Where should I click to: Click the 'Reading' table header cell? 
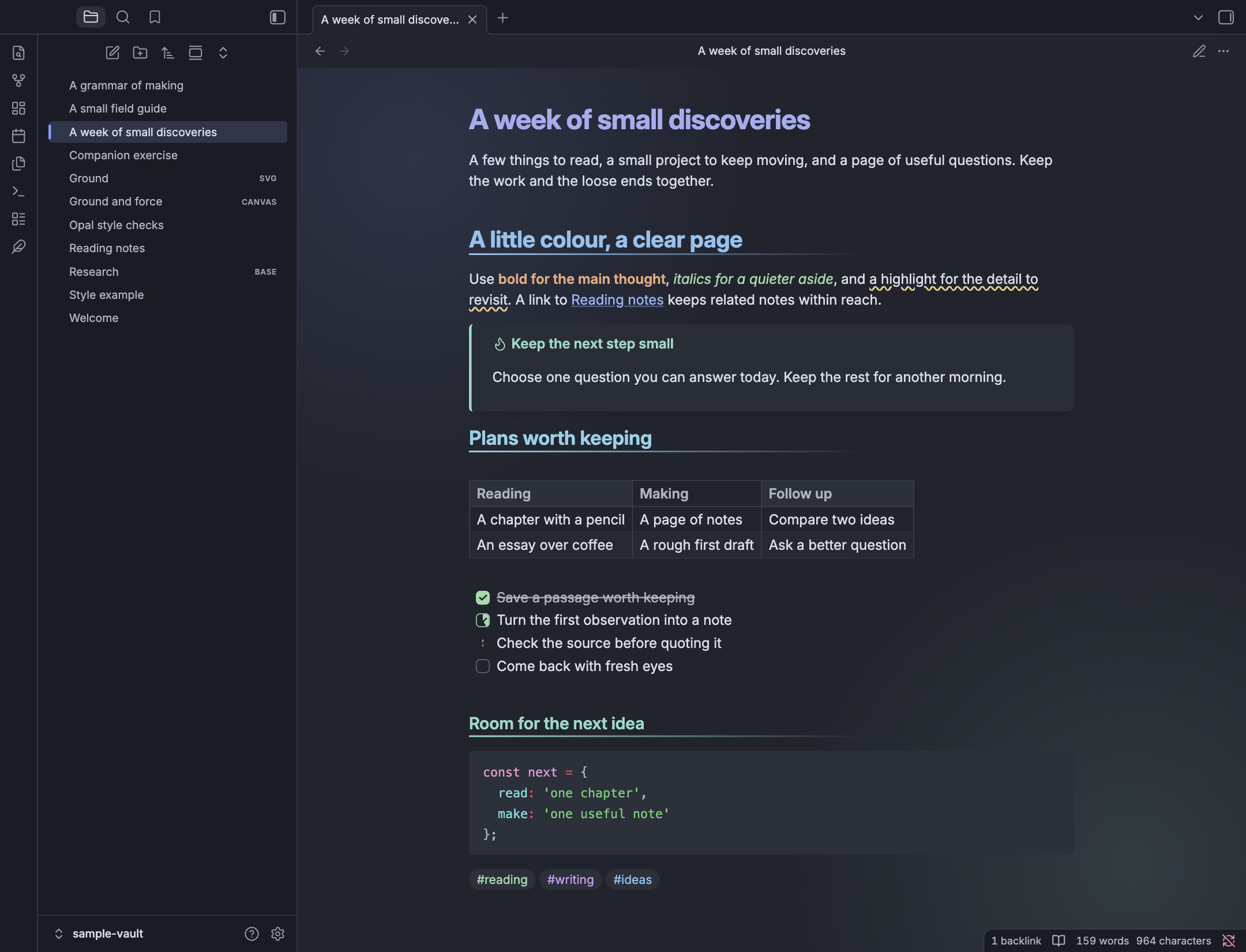pyautogui.click(x=550, y=494)
